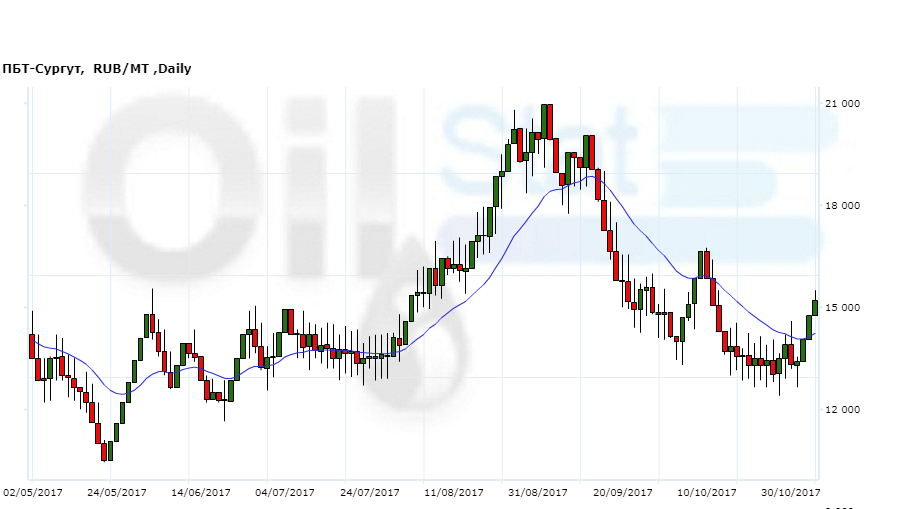Select the 31/08/2017 date label

point(538,493)
